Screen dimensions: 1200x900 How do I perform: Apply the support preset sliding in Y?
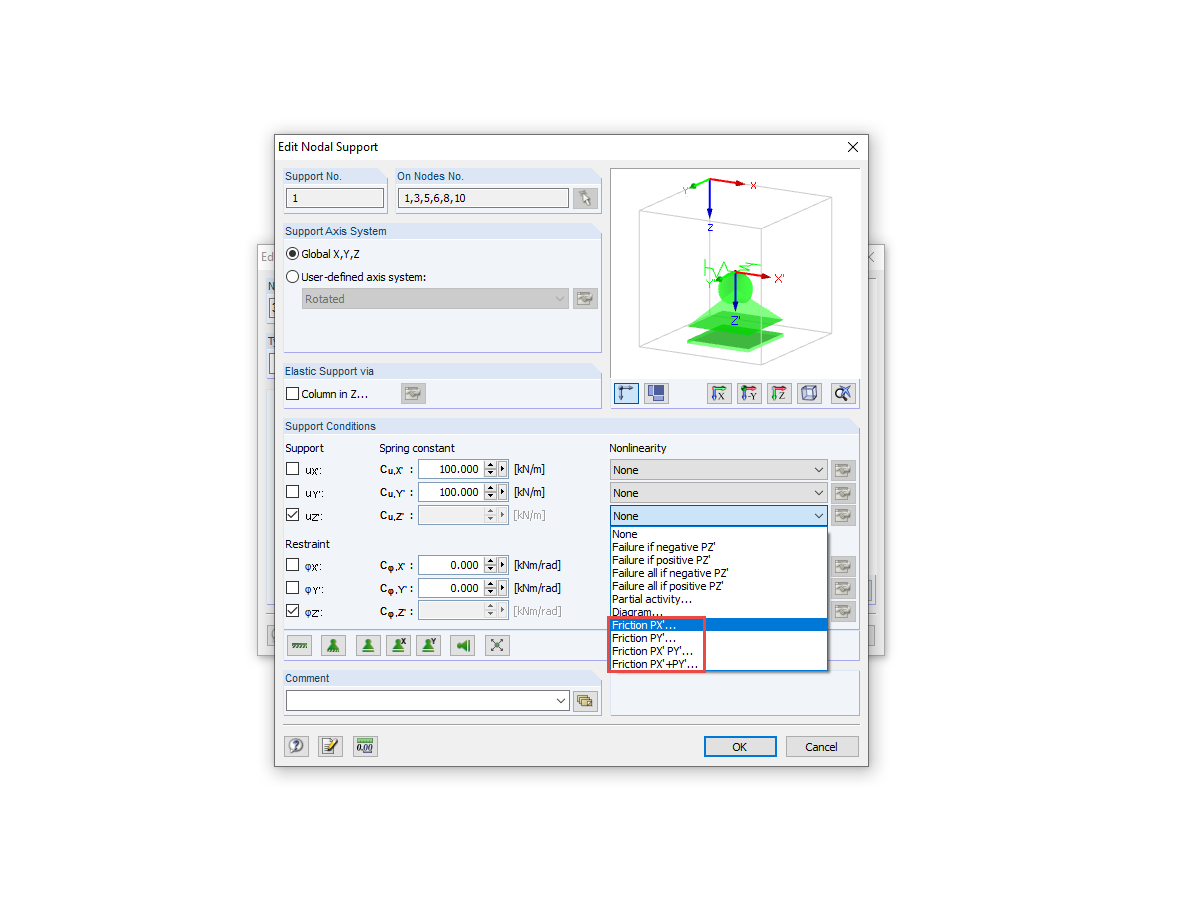click(x=428, y=645)
